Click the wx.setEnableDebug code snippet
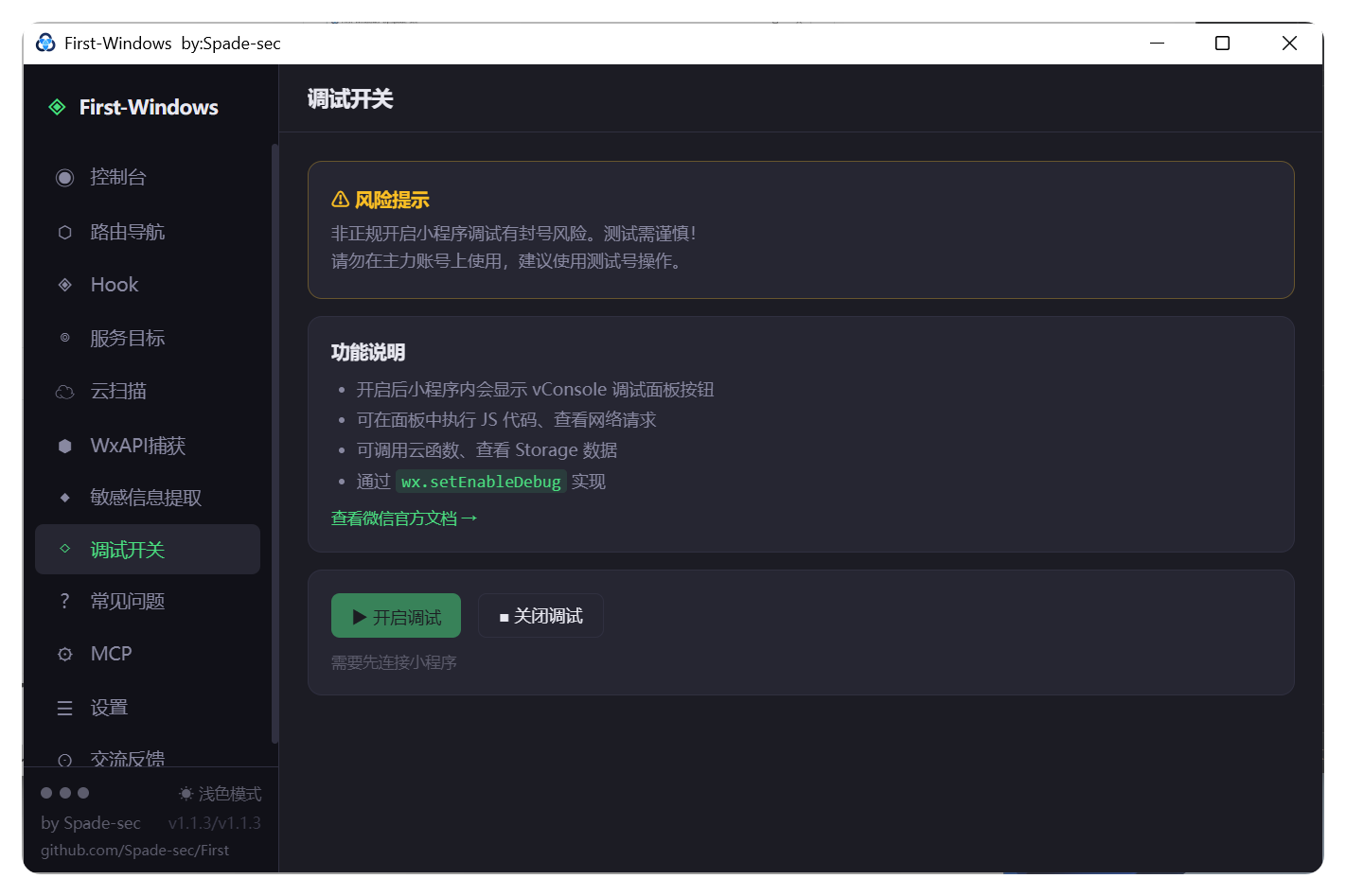 pyautogui.click(x=481, y=482)
